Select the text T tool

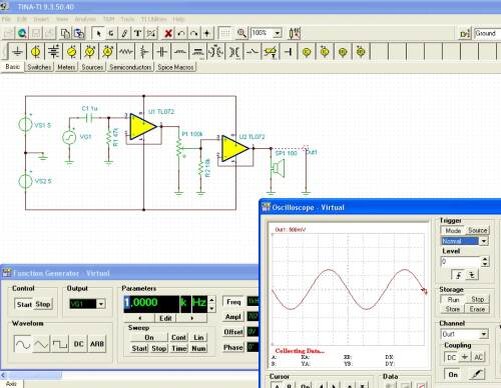pyautogui.click(x=137, y=33)
